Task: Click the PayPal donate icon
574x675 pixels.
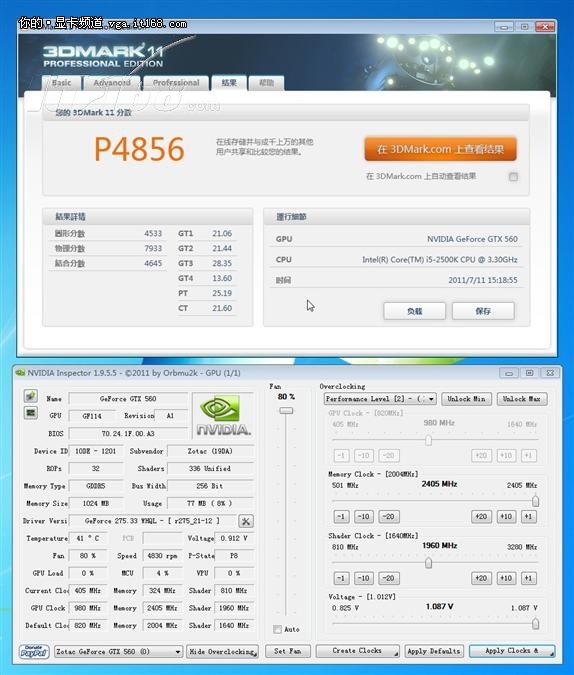Action: 34,651
